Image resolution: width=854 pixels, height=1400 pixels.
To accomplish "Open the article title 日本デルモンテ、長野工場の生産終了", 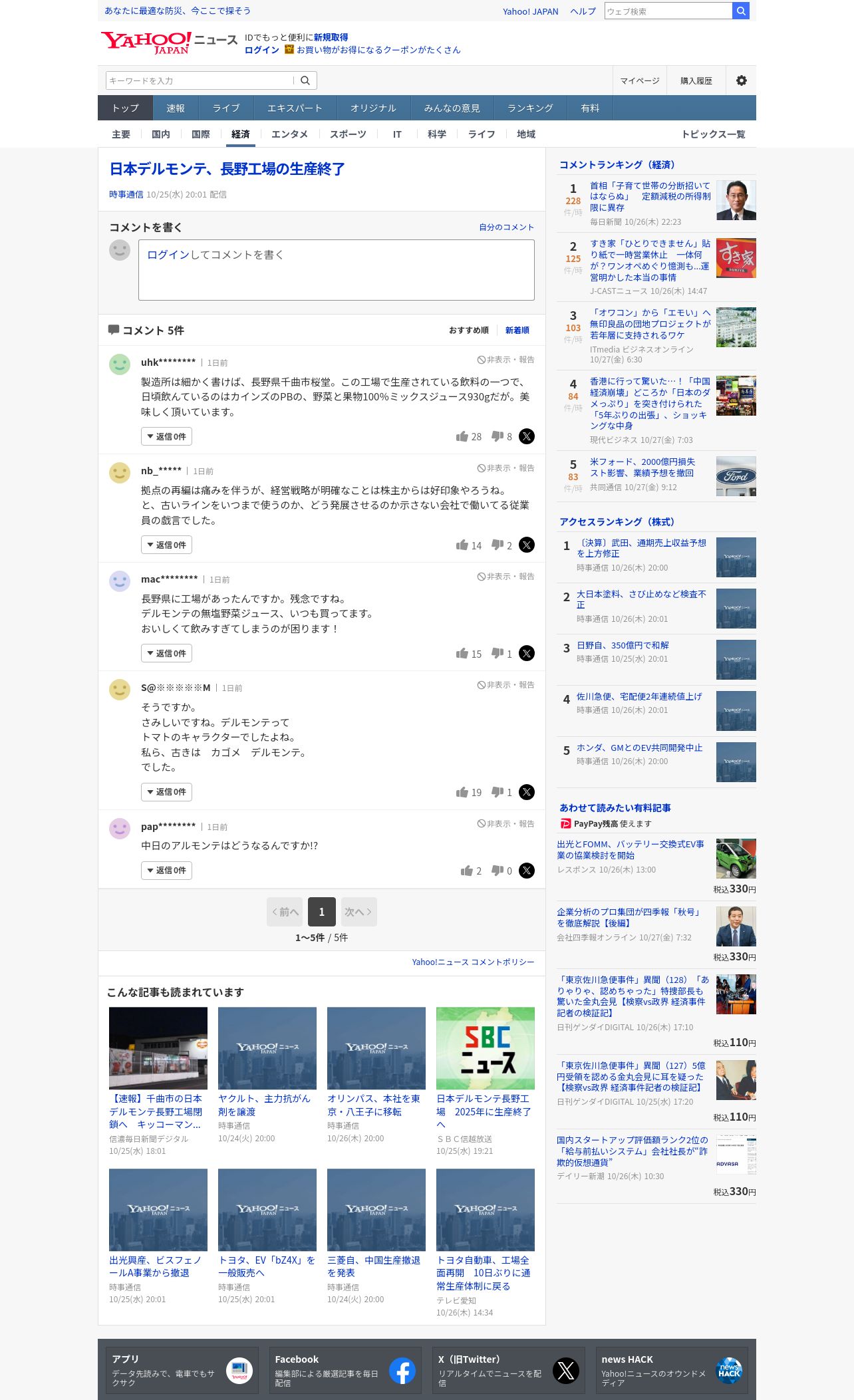I will coord(227,169).
